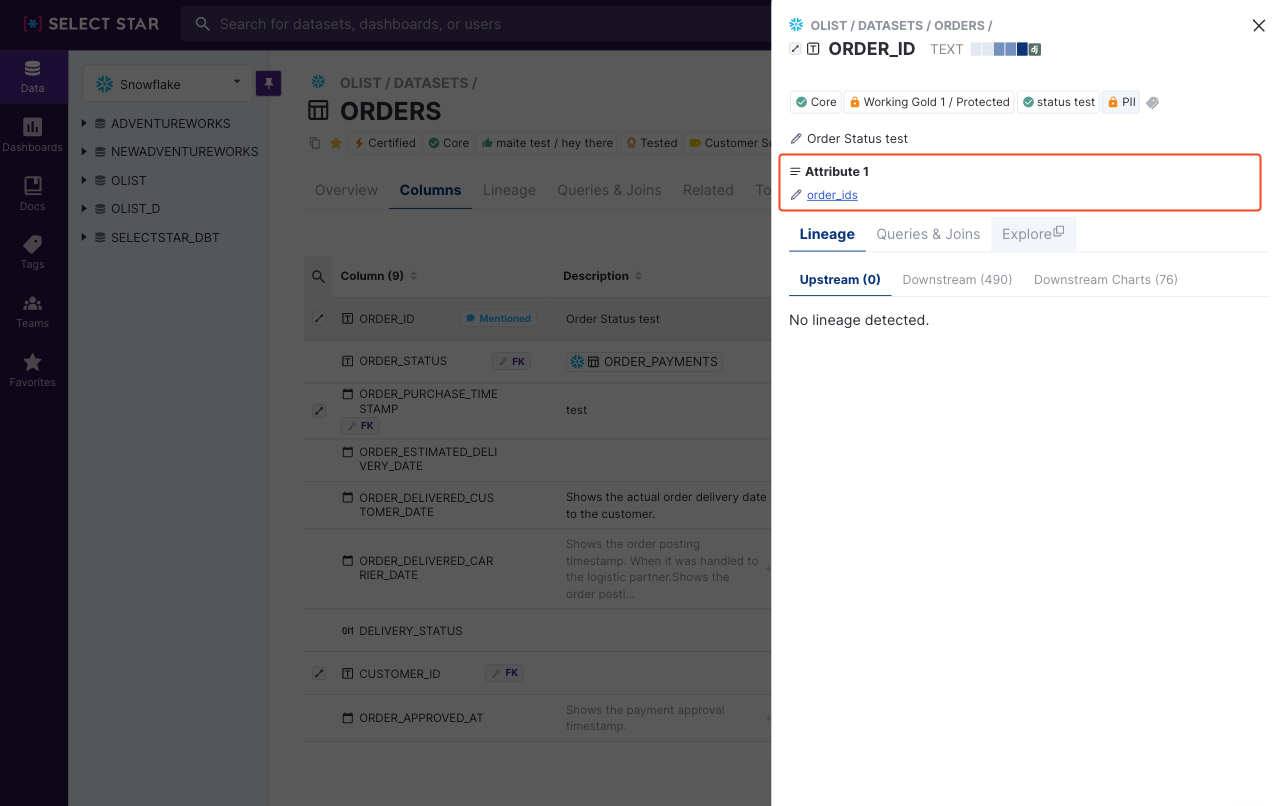Edit Order Status test description pencil
Screen dimensions: 1283x806
(796, 139)
